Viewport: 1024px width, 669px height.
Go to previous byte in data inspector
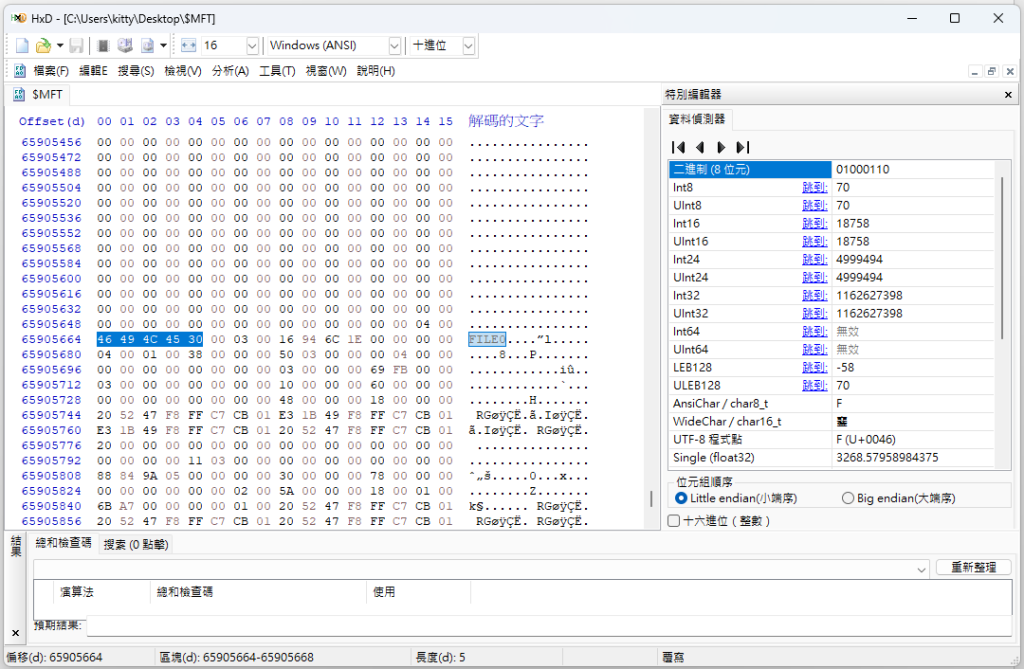(x=700, y=147)
